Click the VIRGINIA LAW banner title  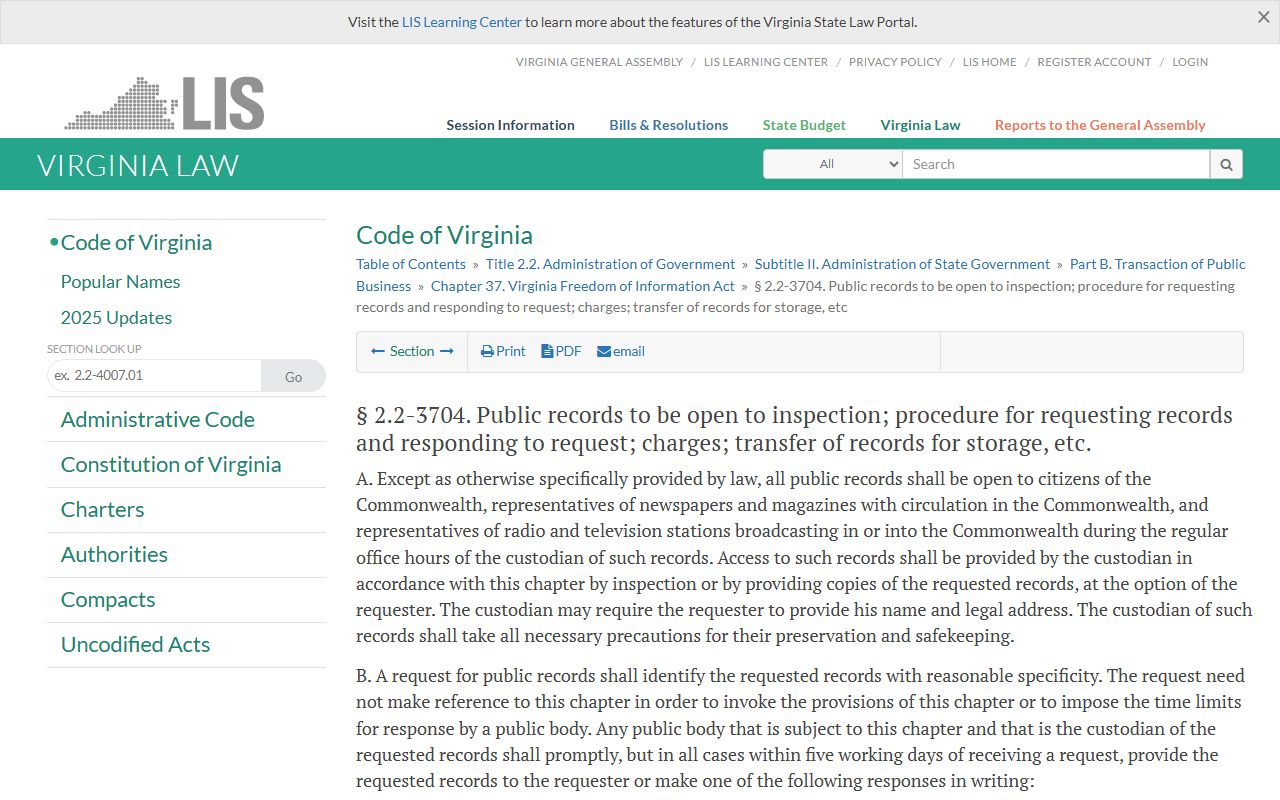click(138, 165)
